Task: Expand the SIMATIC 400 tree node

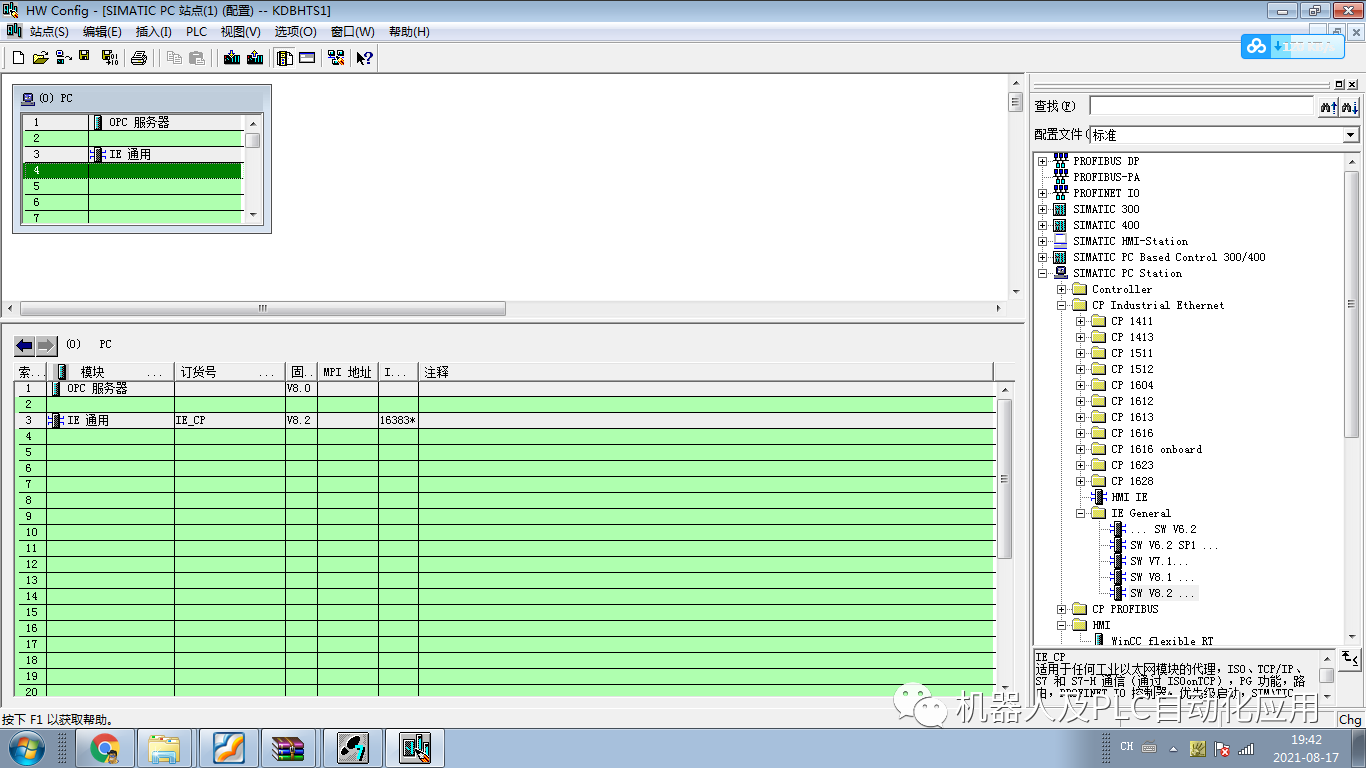Action: pos(1042,225)
